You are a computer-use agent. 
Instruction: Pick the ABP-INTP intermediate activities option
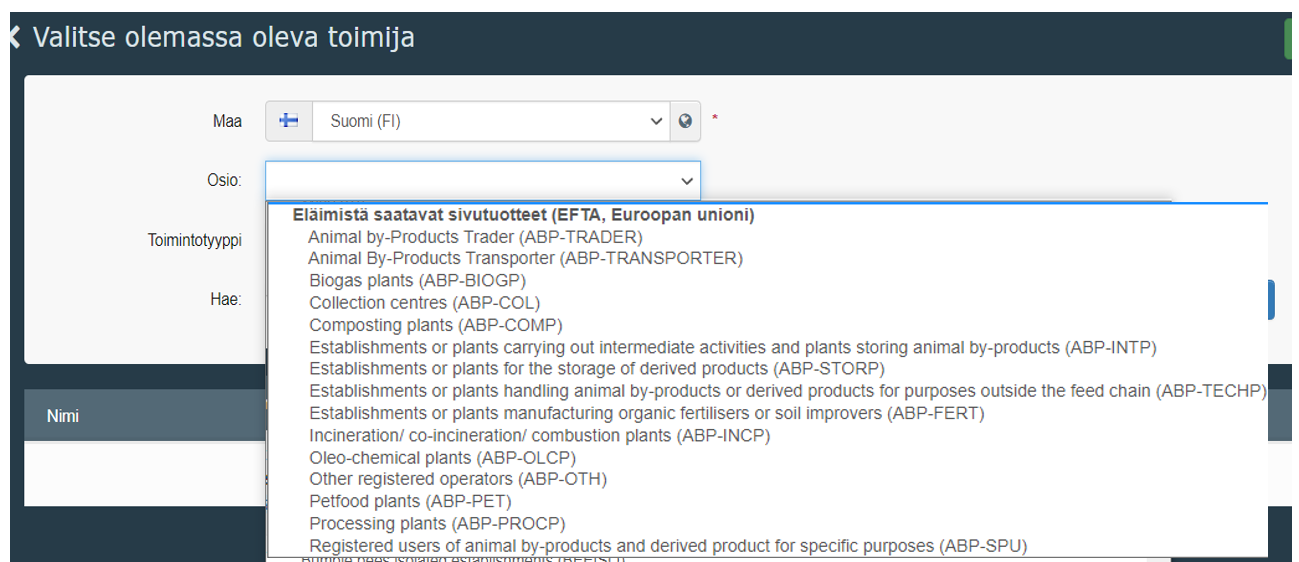click(732, 347)
